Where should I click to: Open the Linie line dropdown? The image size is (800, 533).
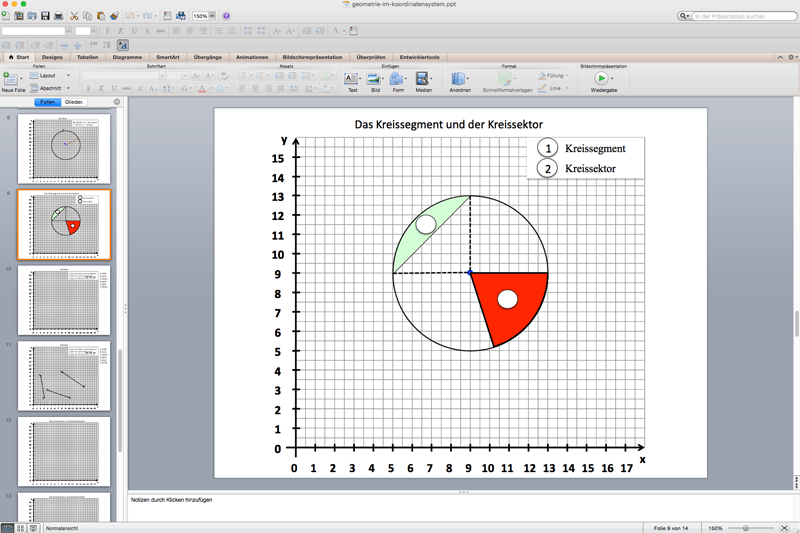pos(553,88)
